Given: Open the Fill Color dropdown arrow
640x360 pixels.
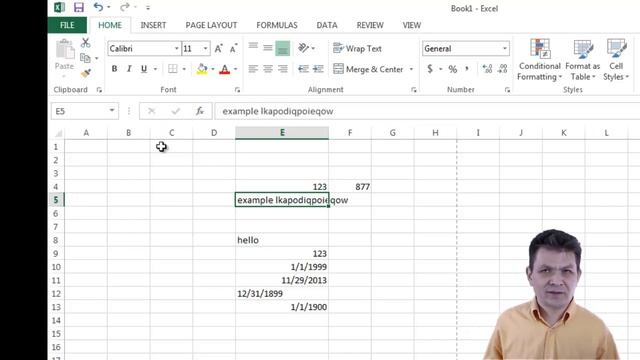Looking at the screenshot, I should pos(213,69).
